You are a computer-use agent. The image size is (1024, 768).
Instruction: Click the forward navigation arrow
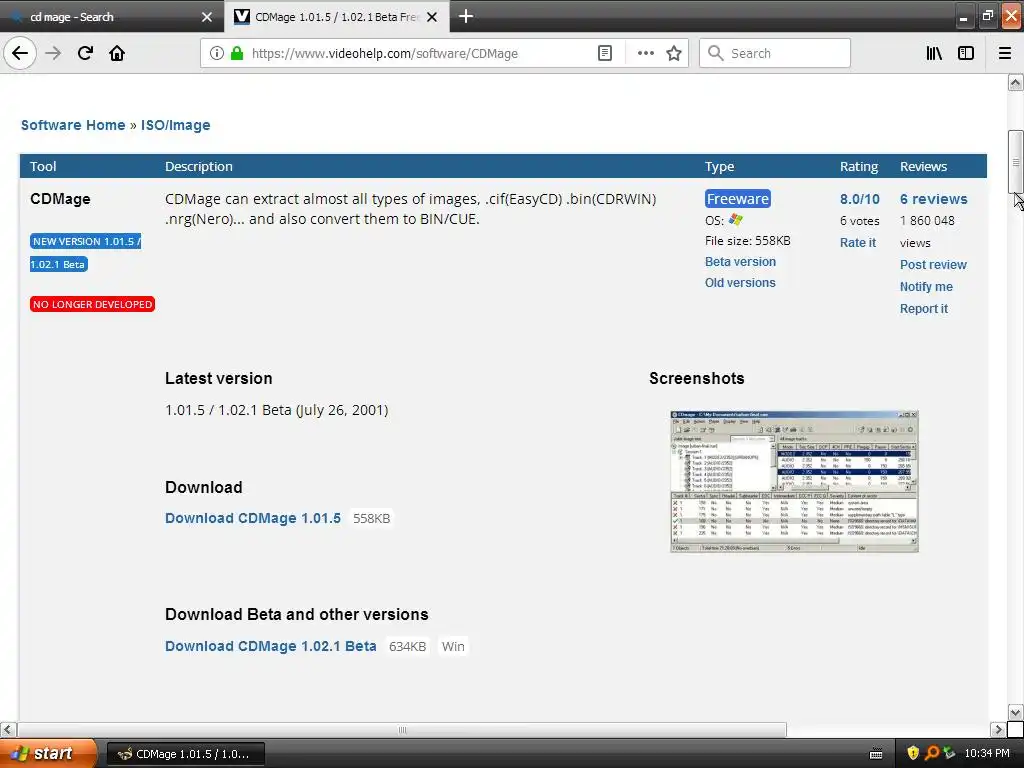point(54,54)
